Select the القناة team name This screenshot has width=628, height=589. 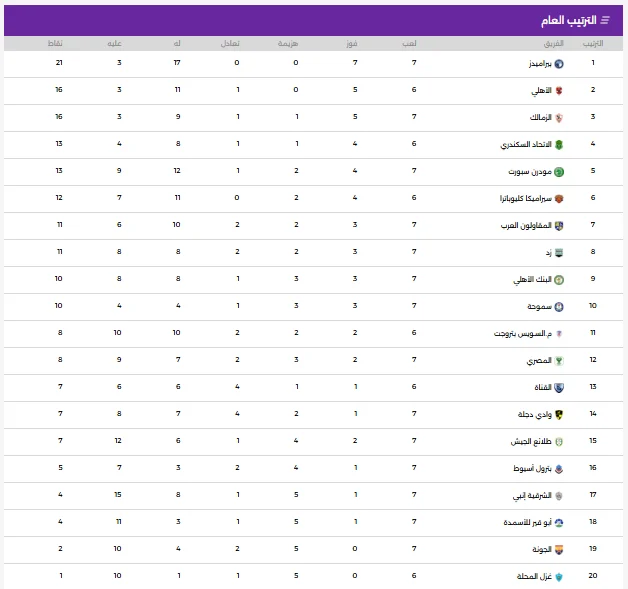(x=543, y=388)
